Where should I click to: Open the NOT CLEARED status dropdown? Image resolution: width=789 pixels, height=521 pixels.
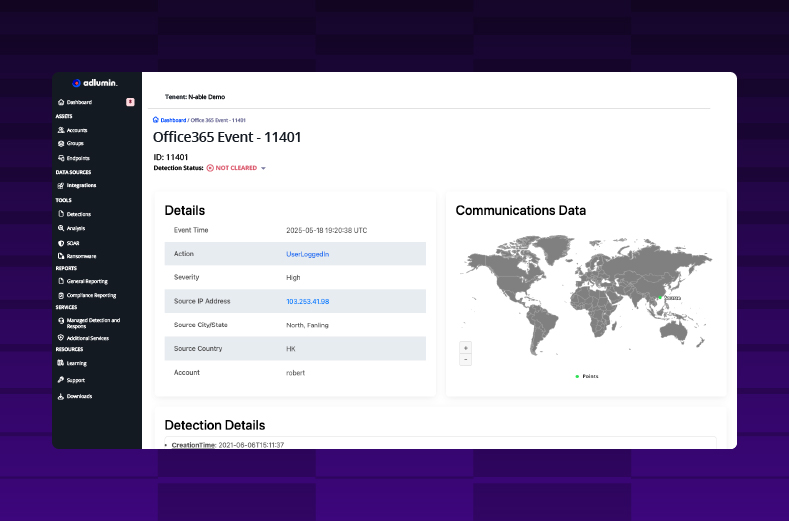[x=263, y=168]
